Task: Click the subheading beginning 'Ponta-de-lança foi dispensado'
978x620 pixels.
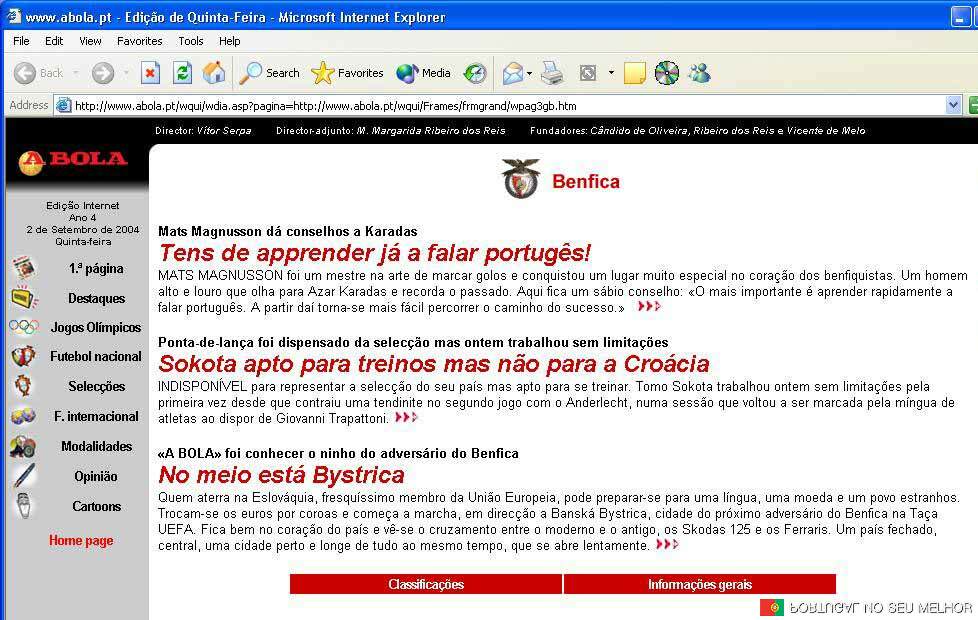Action: (413, 342)
